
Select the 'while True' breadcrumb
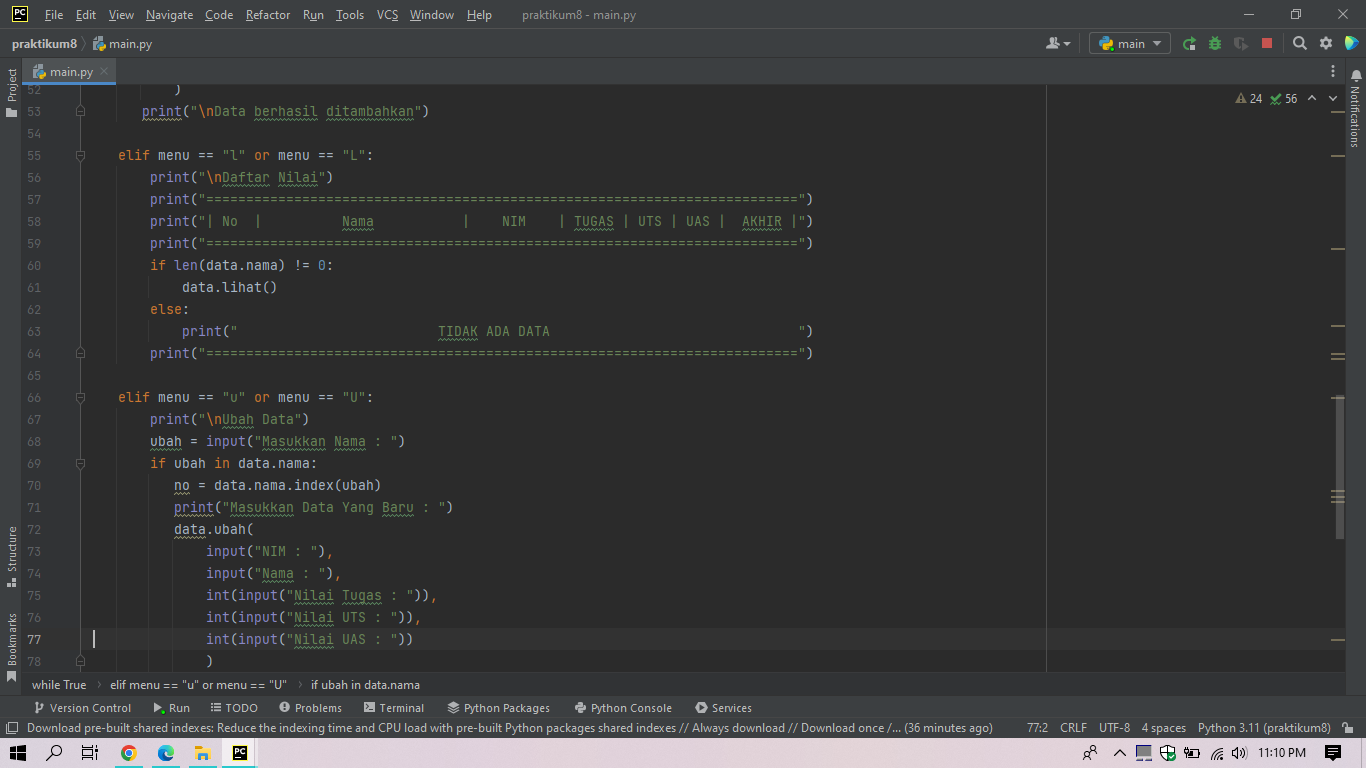[x=59, y=685]
